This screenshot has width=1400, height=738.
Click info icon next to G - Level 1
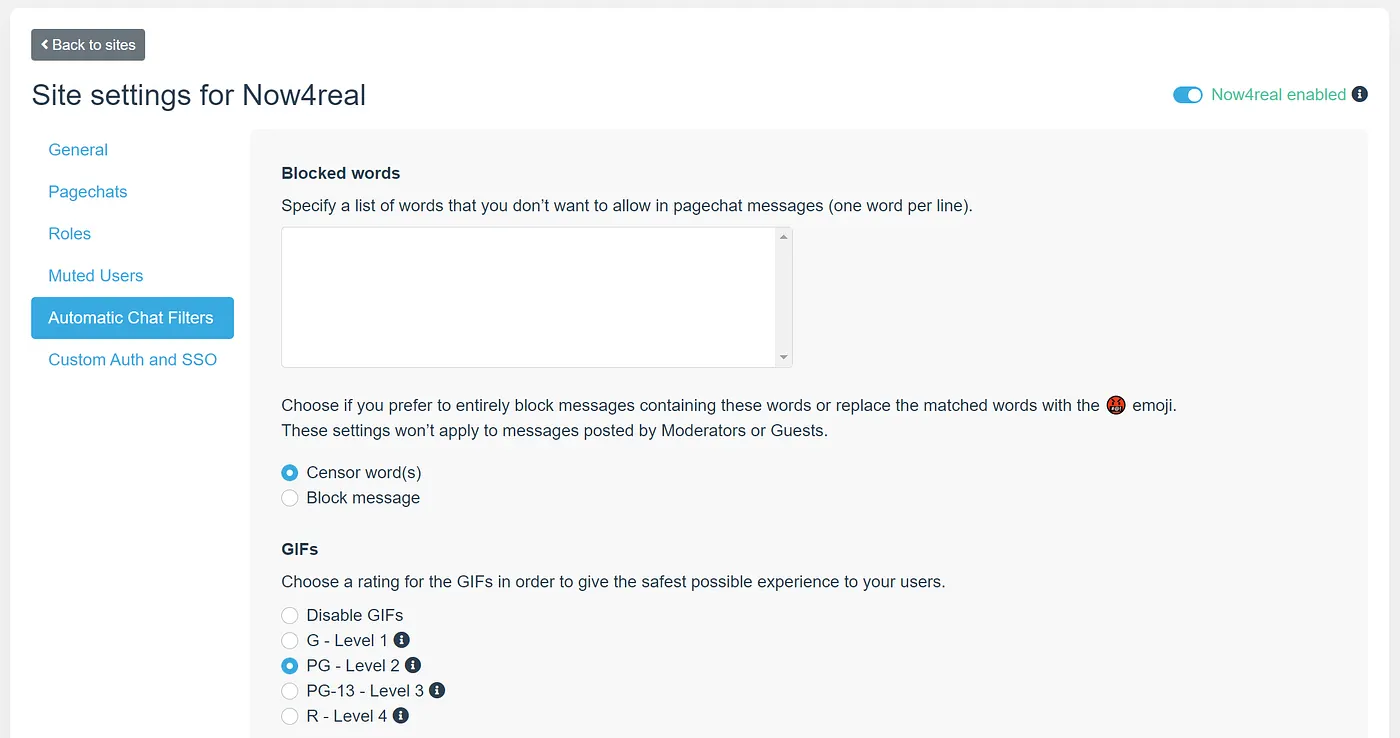[x=402, y=640]
